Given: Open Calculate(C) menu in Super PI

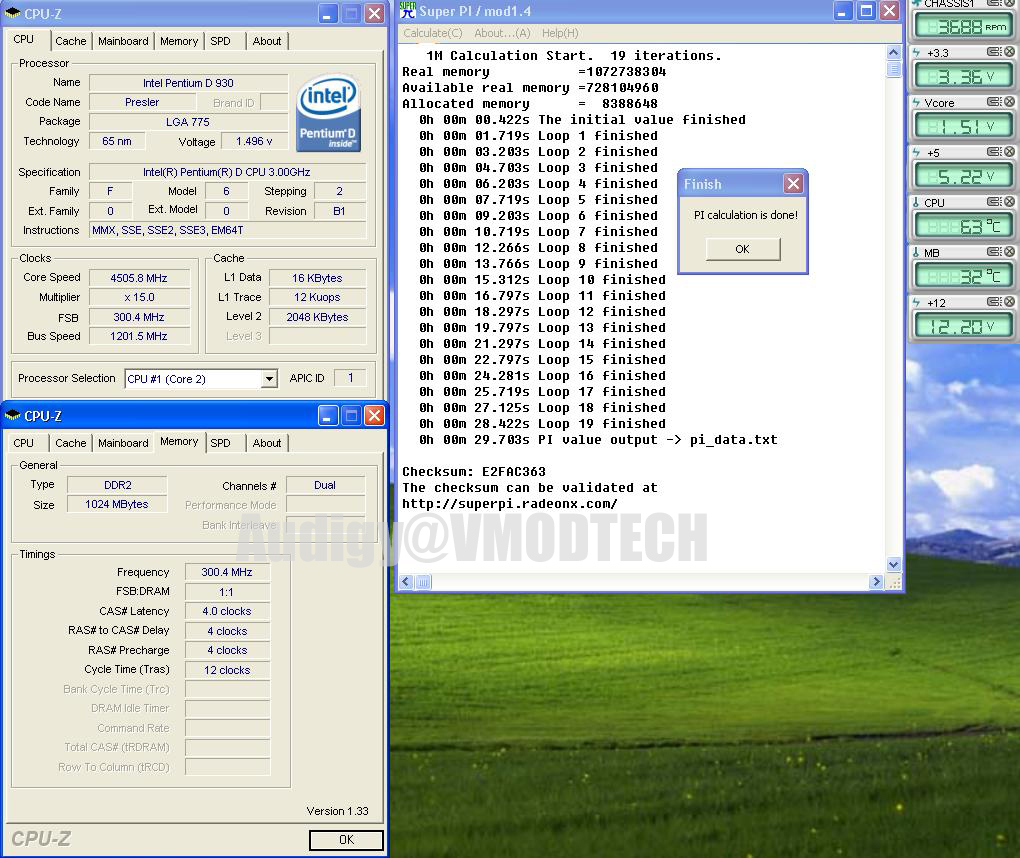Looking at the screenshot, I should (433, 33).
